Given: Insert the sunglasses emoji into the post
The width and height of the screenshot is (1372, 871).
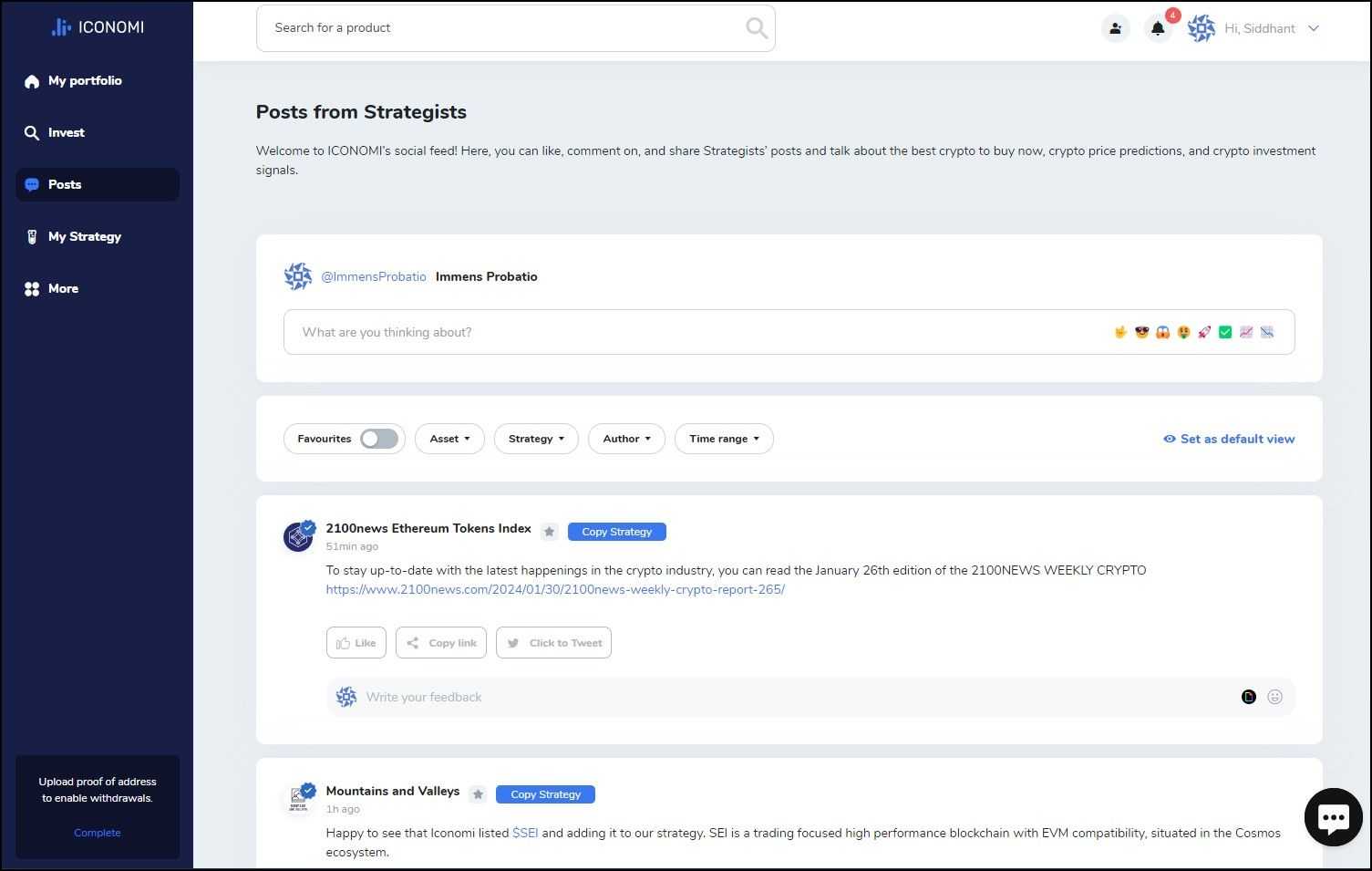Looking at the screenshot, I should coord(1141,332).
